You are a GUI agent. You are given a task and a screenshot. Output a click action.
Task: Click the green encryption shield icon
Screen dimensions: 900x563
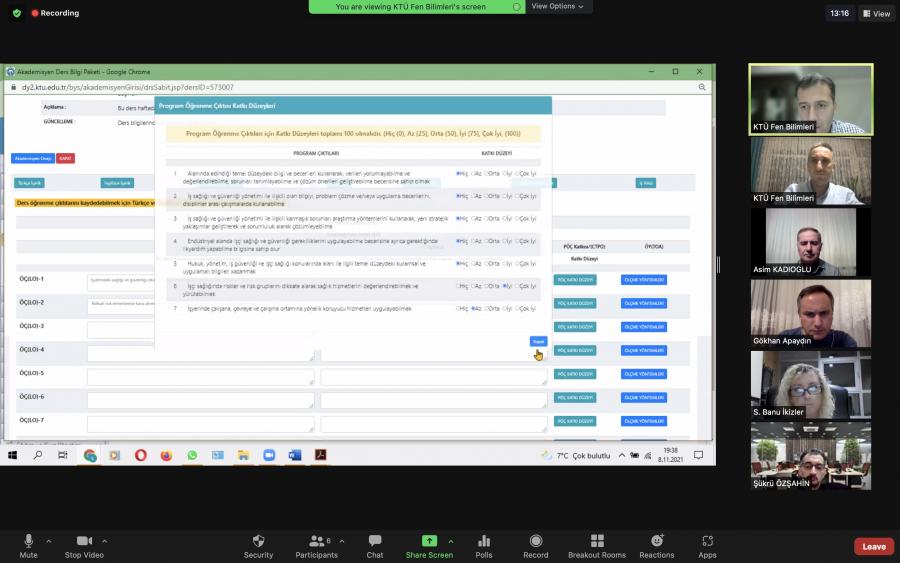[x=17, y=13]
